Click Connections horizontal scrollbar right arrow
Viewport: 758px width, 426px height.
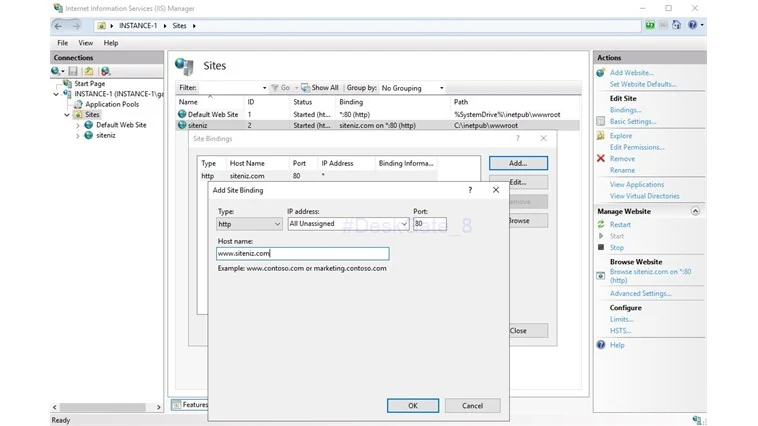[159, 407]
